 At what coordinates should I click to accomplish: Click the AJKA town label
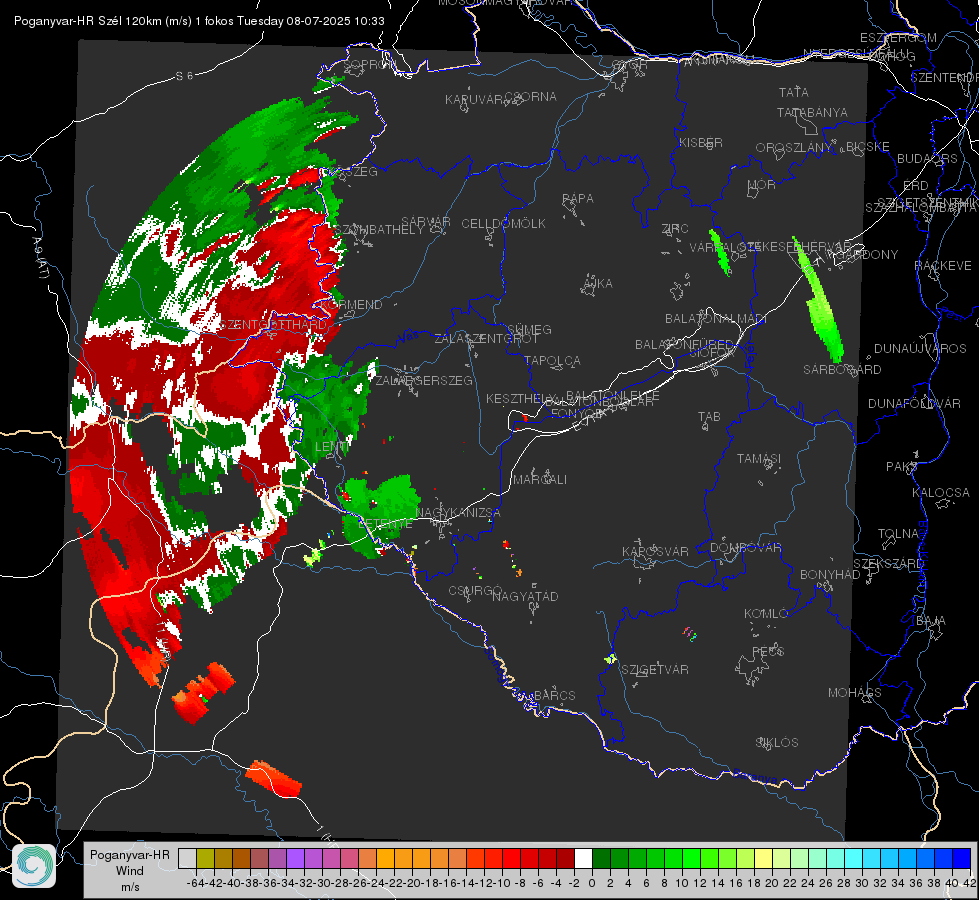coord(598,284)
